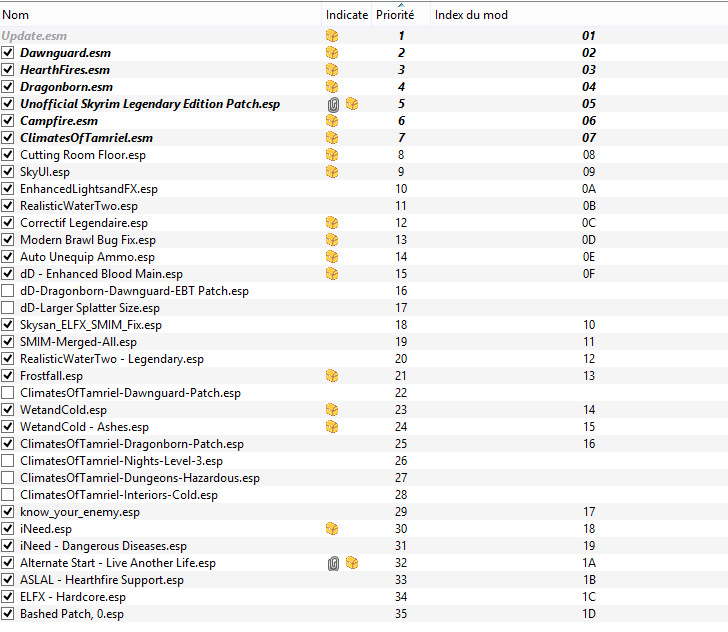Click the archive box icon in the Auto Unequip Ammo row
728x632 pixels.
332,257
